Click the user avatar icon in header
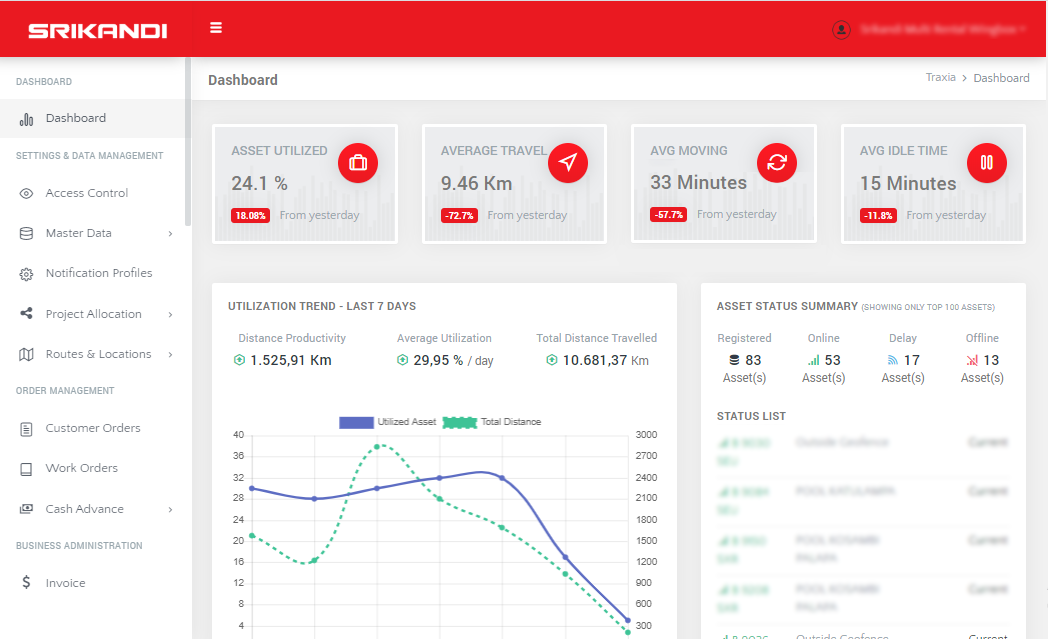This screenshot has width=1048, height=639. [x=841, y=30]
